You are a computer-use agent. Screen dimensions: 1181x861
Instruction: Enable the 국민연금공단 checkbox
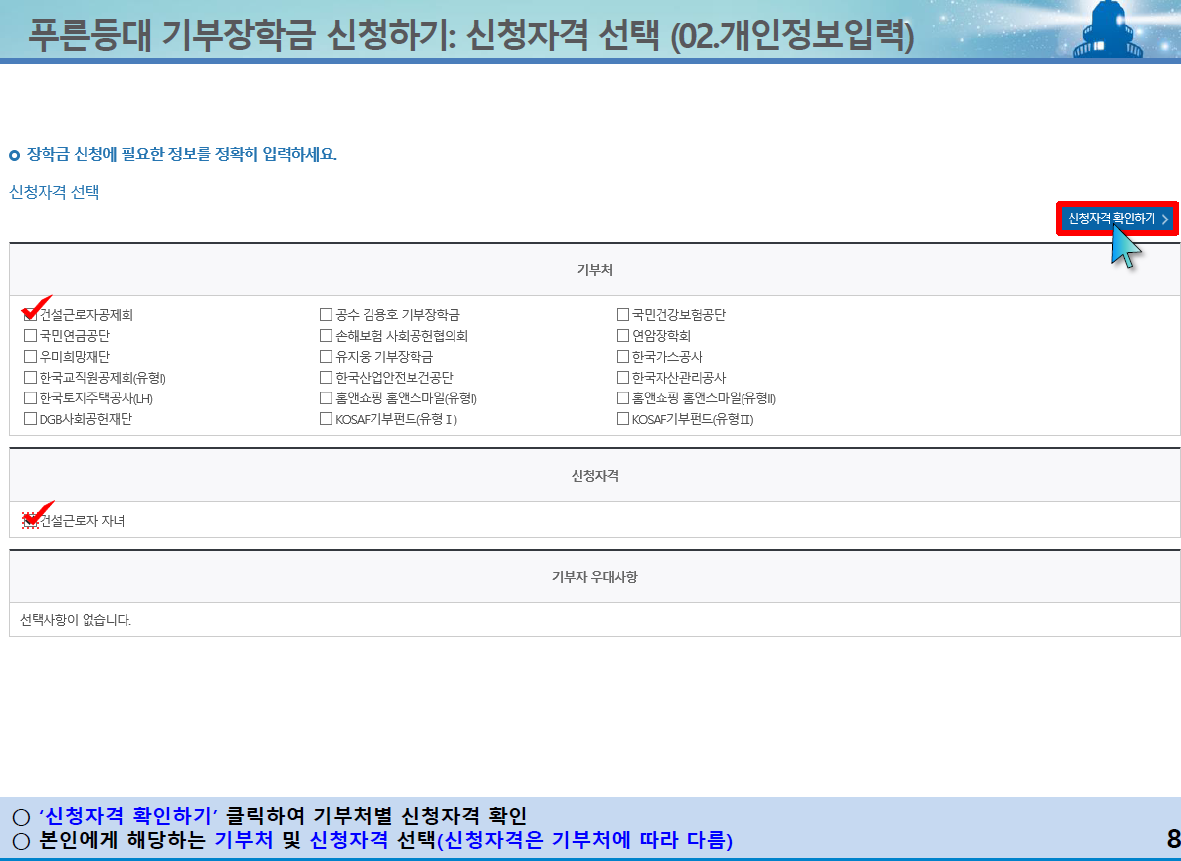[28, 334]
